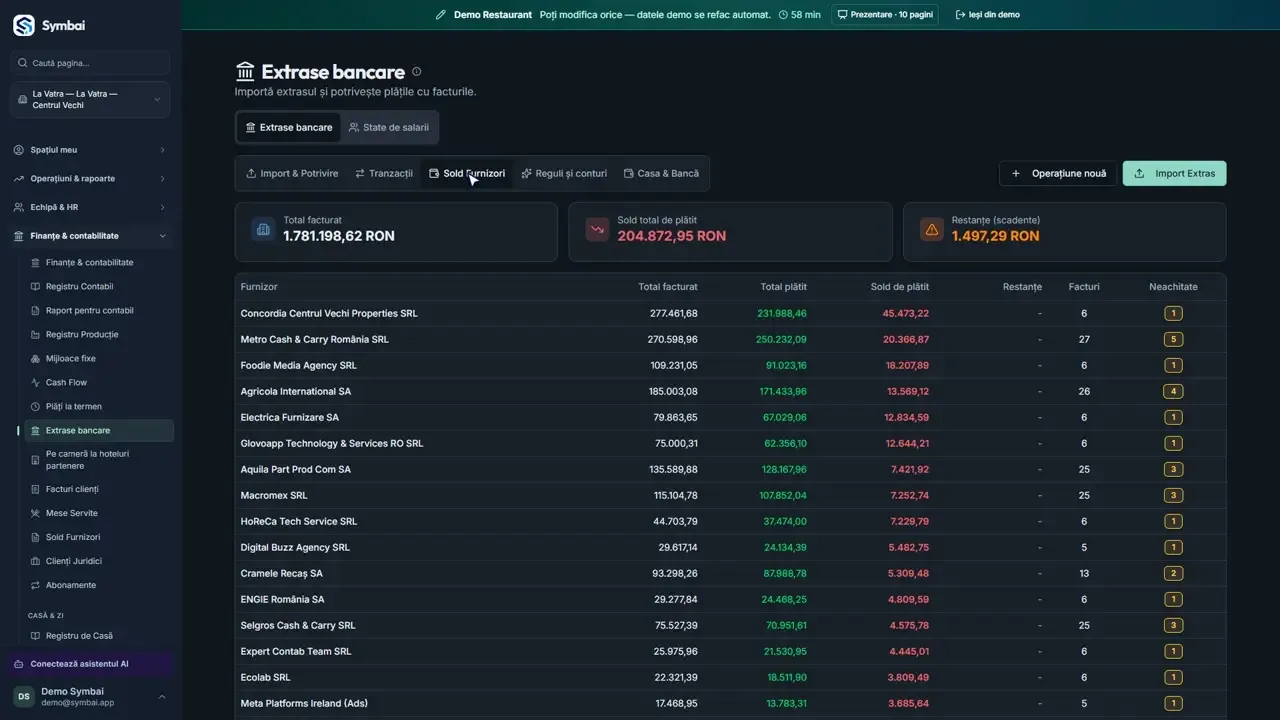Click supplier Cramele Recaș SA
Image resolution: width=1280 pixels, height=720 pixels.
(x=281, y=574)
